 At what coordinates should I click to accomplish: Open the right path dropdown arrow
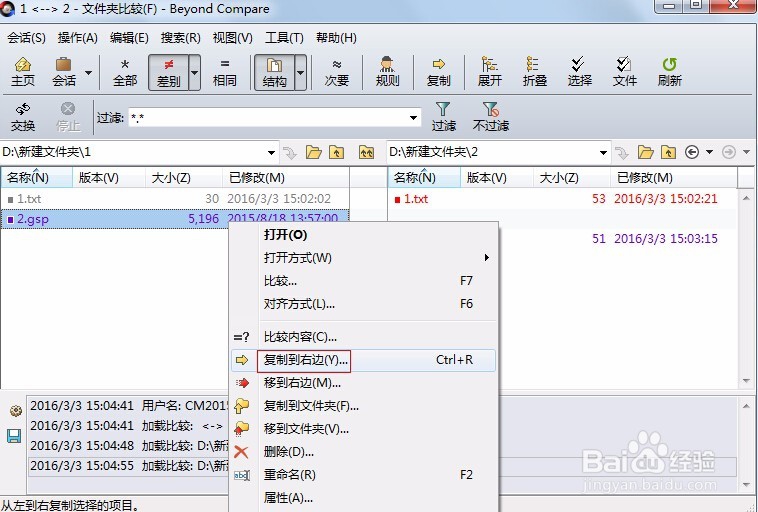pos(603,153)
